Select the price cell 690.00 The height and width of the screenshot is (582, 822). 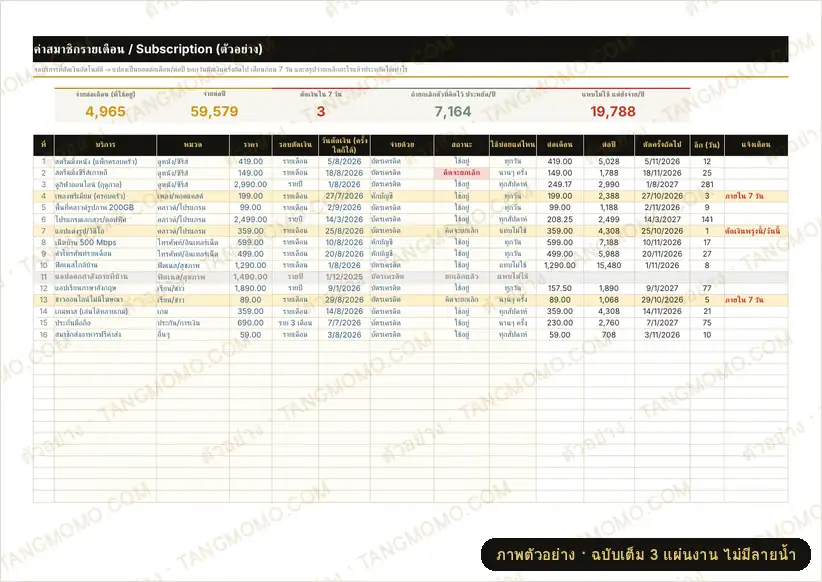250,323
